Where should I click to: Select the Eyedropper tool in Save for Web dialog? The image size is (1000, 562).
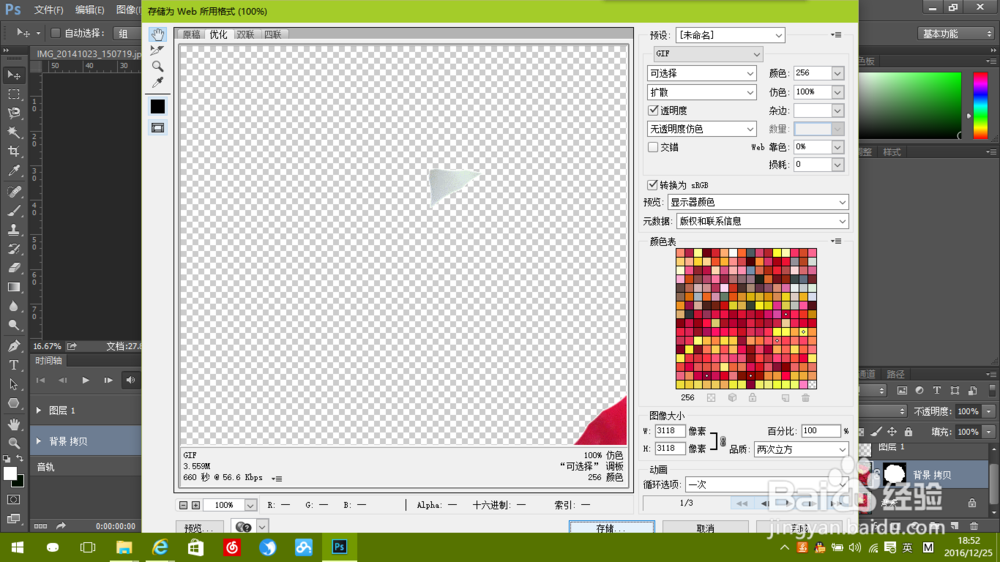(158, 82)
